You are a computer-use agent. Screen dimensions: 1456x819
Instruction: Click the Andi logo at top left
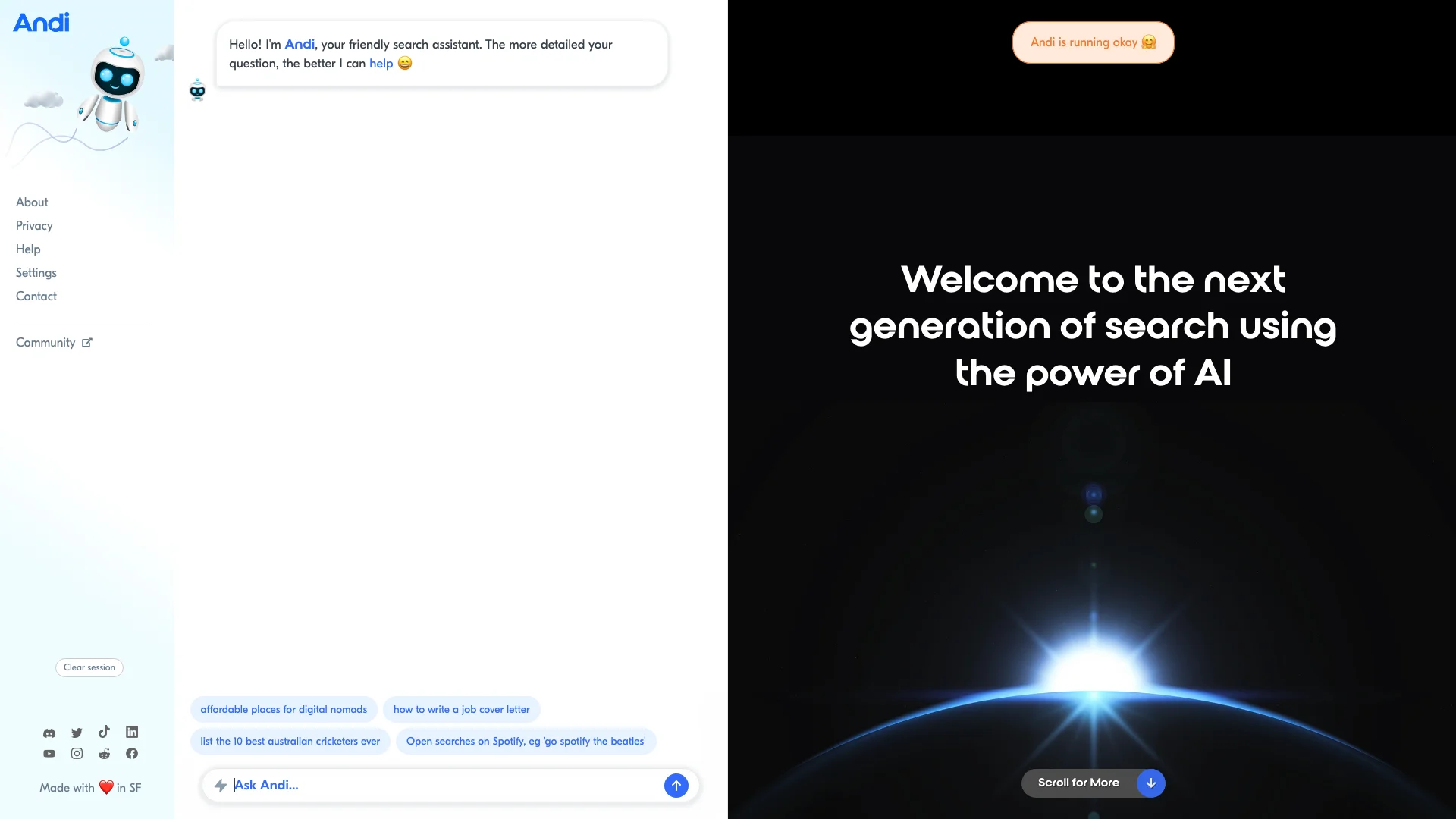click(42, 22)
